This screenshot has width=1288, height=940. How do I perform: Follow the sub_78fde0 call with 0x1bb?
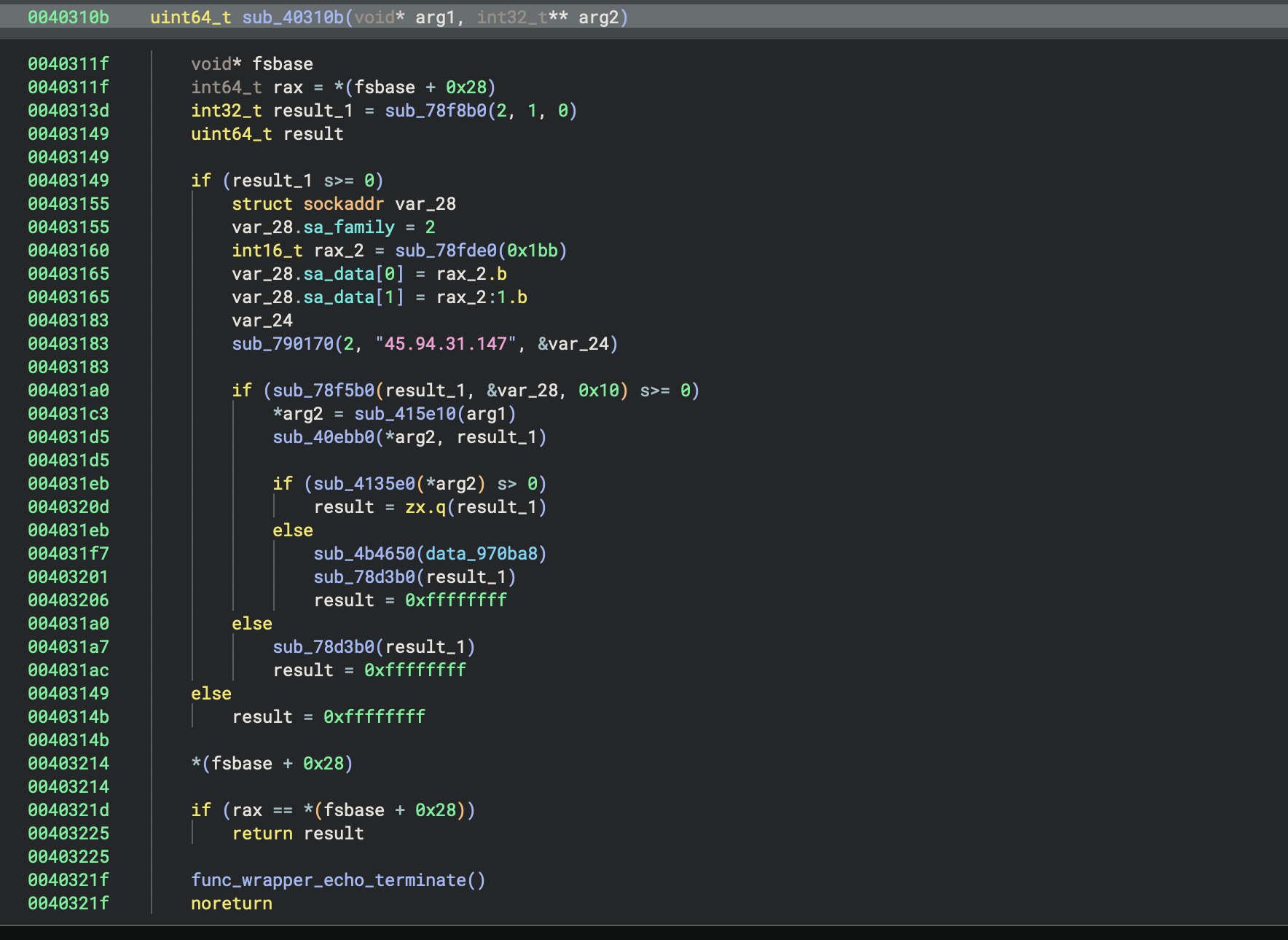point(446,251)
